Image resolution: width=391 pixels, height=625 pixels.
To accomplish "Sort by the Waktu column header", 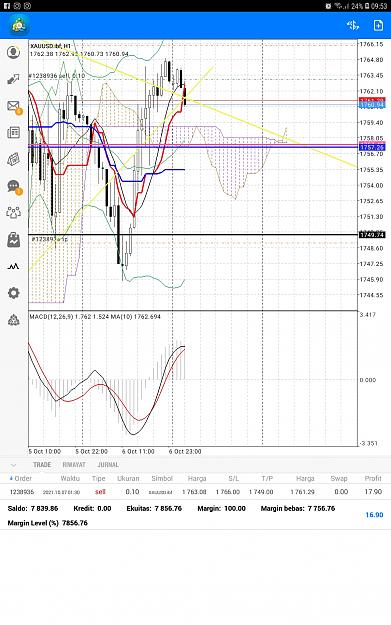I will click(70, 478).
